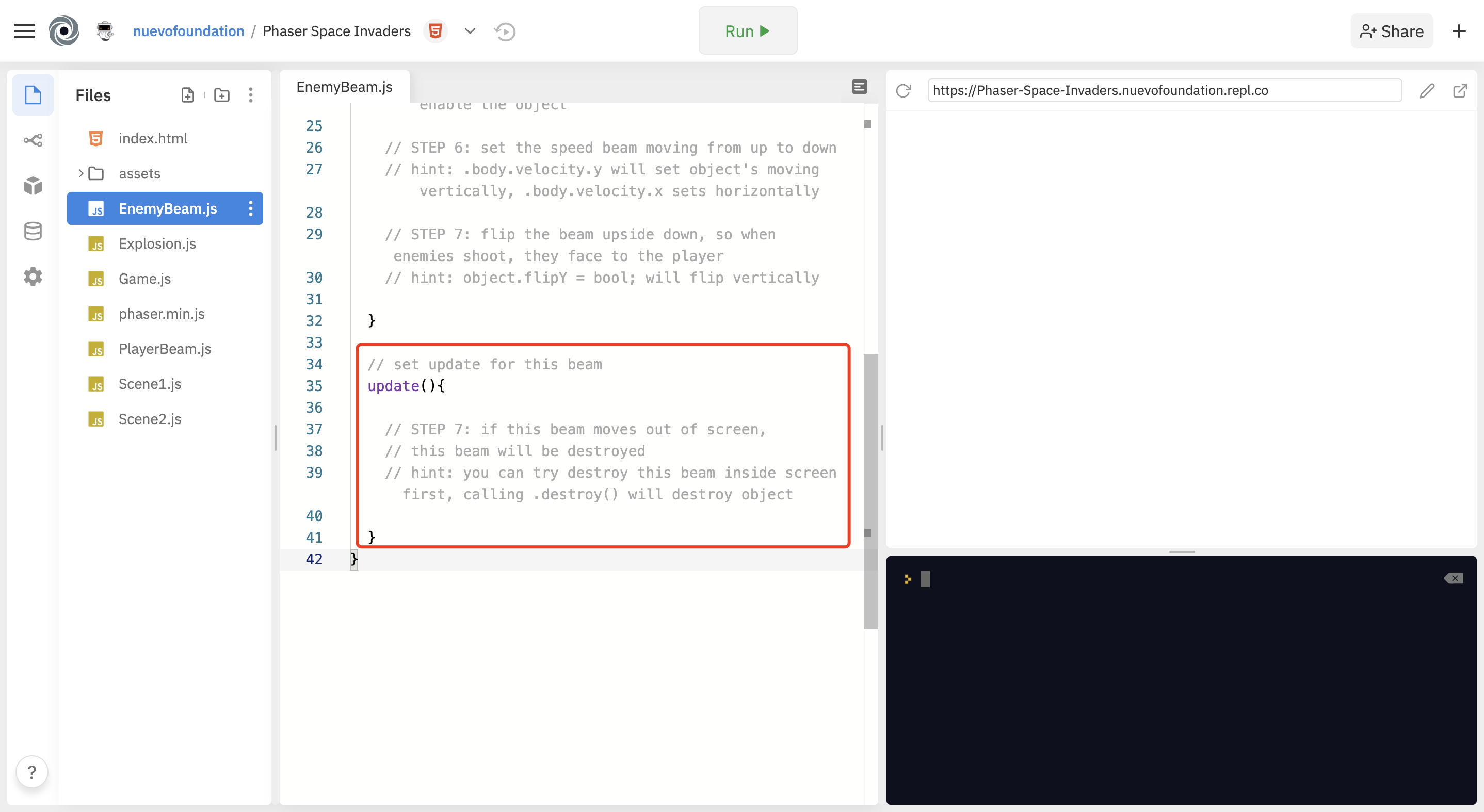Open preview in new tab icon

coord(1460,90)
